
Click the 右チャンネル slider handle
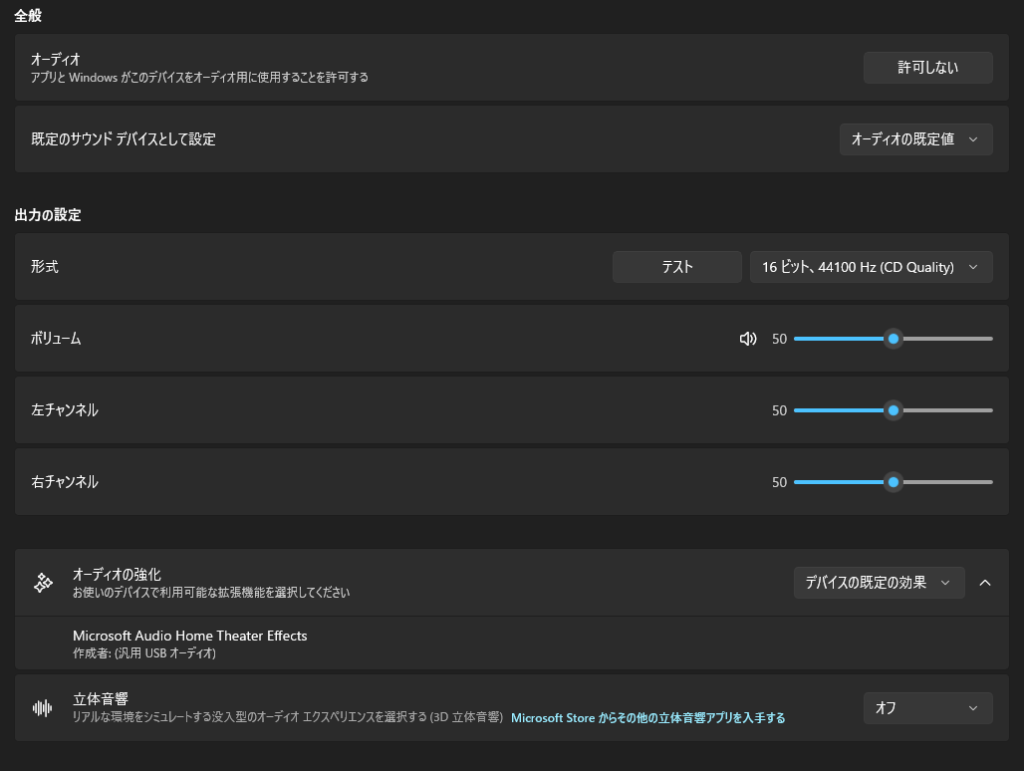[893, 482]
